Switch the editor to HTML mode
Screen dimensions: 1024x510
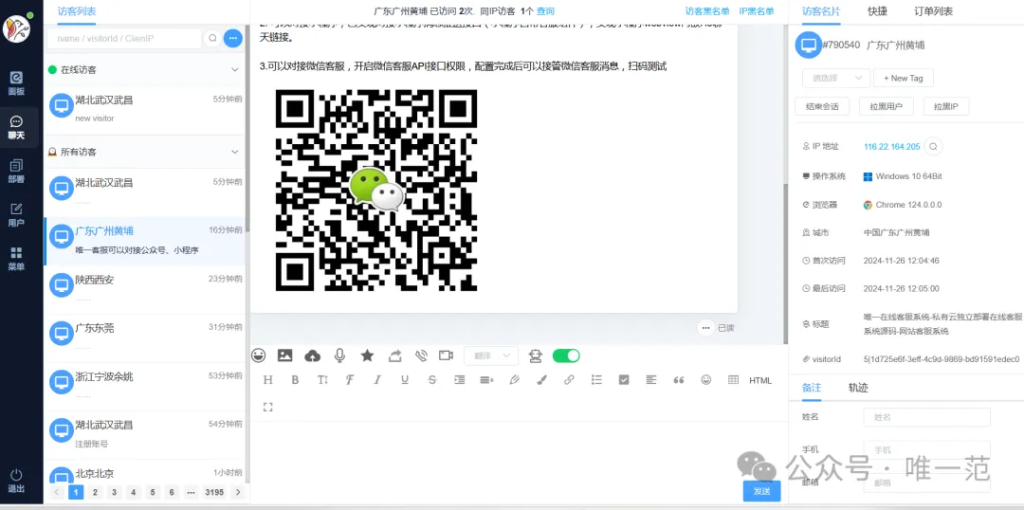(x=760, y=380)
